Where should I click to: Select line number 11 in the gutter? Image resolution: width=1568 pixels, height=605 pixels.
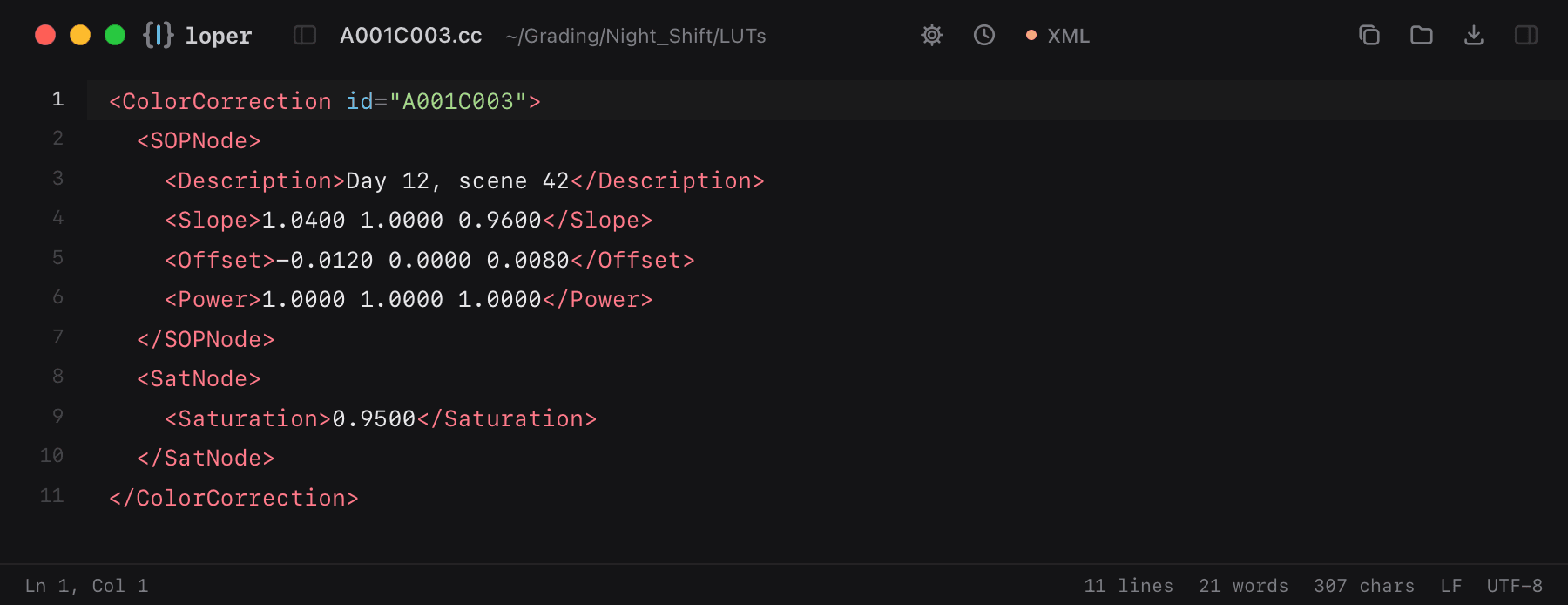pyautogui.click(x=52, y=496)
